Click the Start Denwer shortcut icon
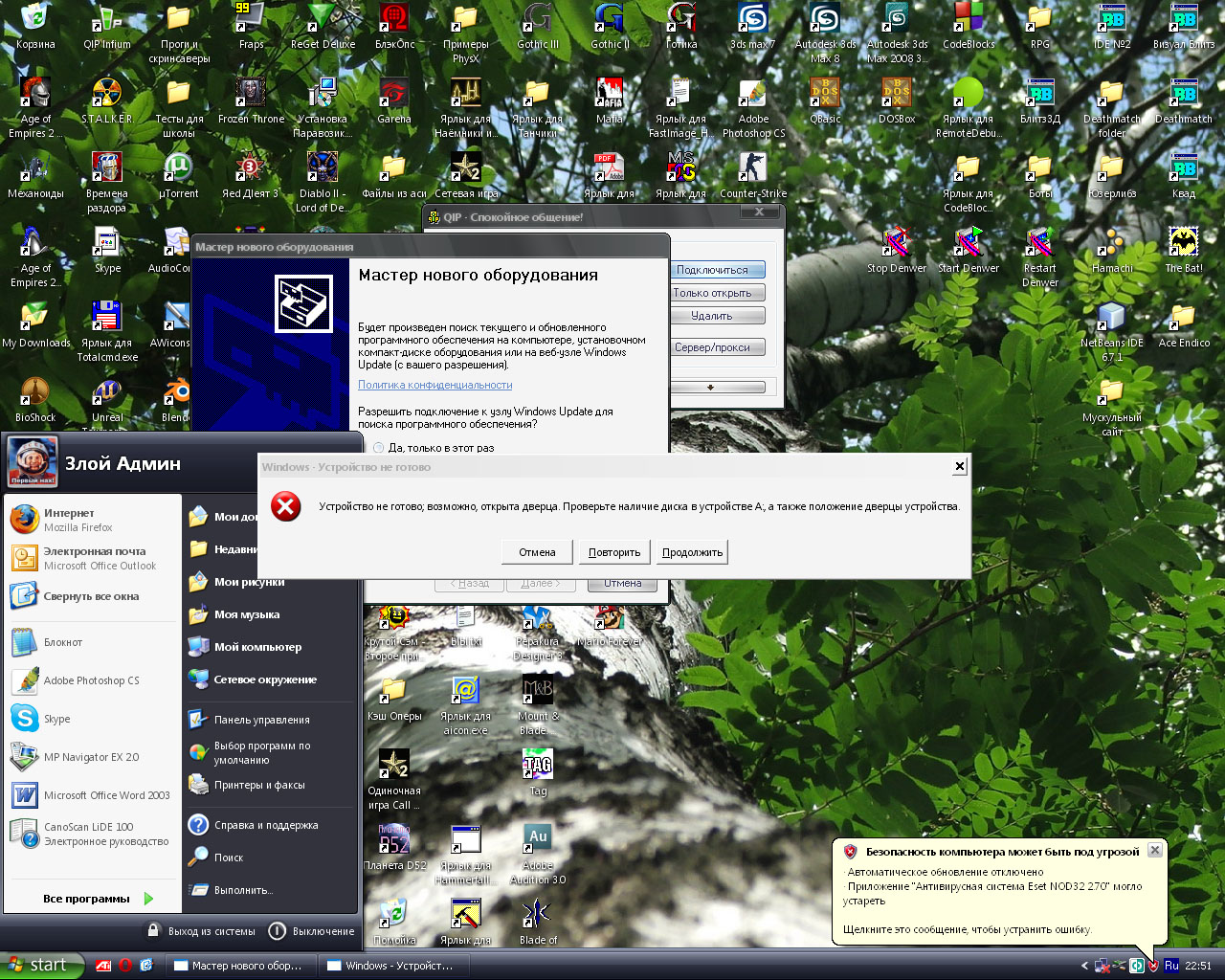This screenshot has width=1225, height=980. pos(969,245)
